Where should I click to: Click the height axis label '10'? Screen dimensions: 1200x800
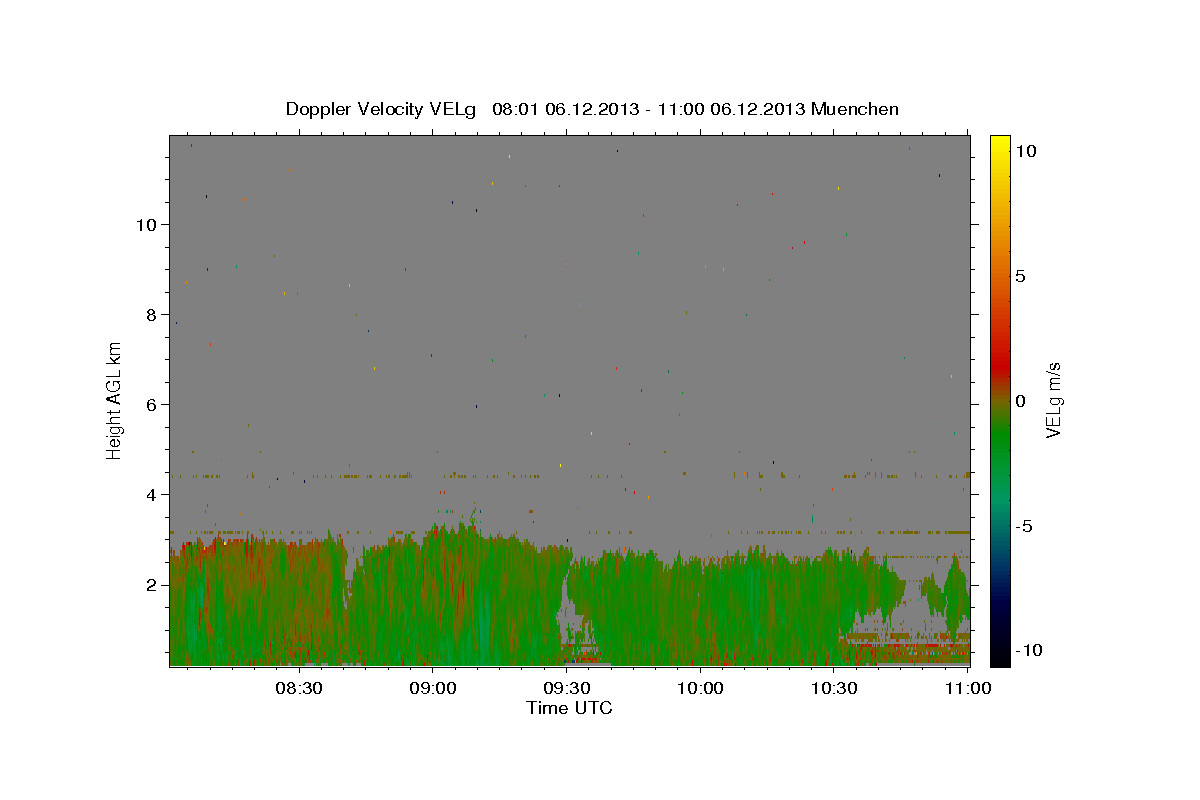tap(149, 224)
